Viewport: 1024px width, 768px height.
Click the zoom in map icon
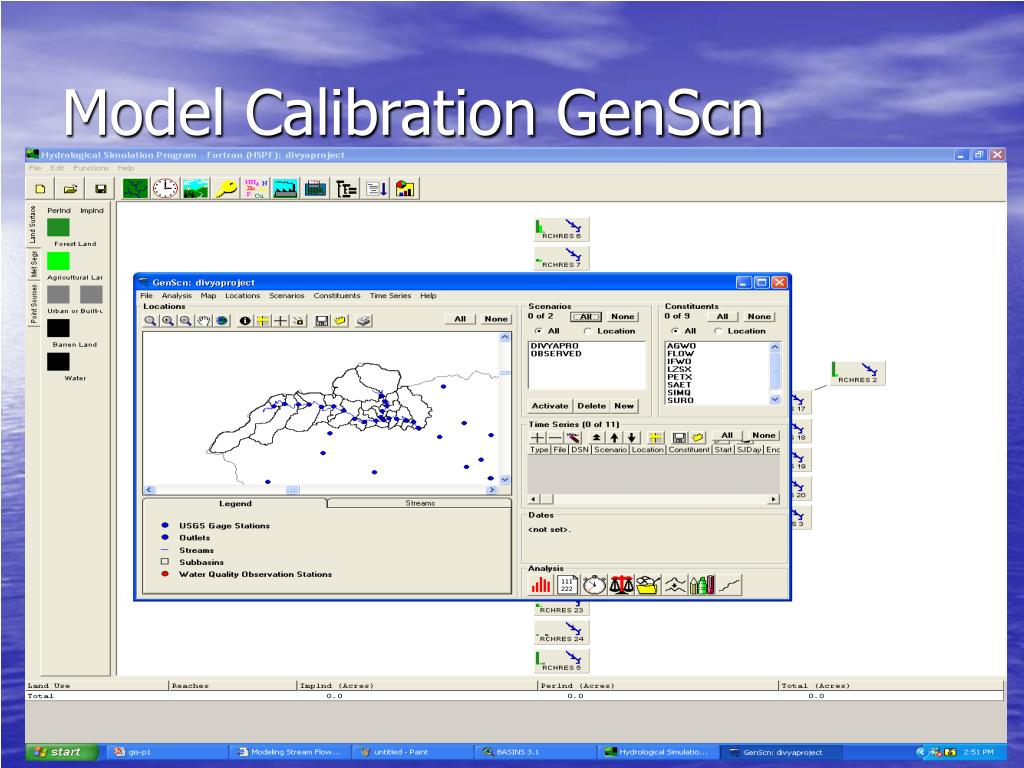pos(168,321)
